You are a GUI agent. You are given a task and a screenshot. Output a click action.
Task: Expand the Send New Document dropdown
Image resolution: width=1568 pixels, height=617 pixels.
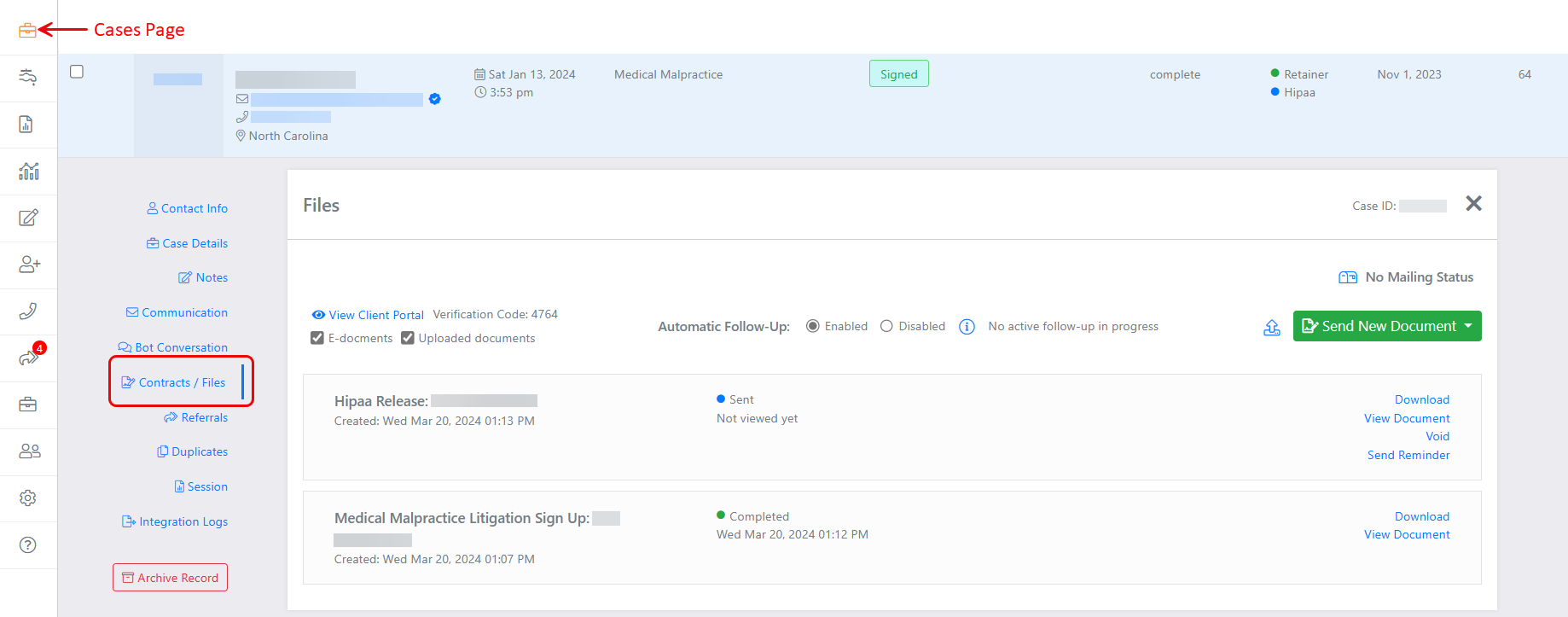click(x=1467, y=326)
